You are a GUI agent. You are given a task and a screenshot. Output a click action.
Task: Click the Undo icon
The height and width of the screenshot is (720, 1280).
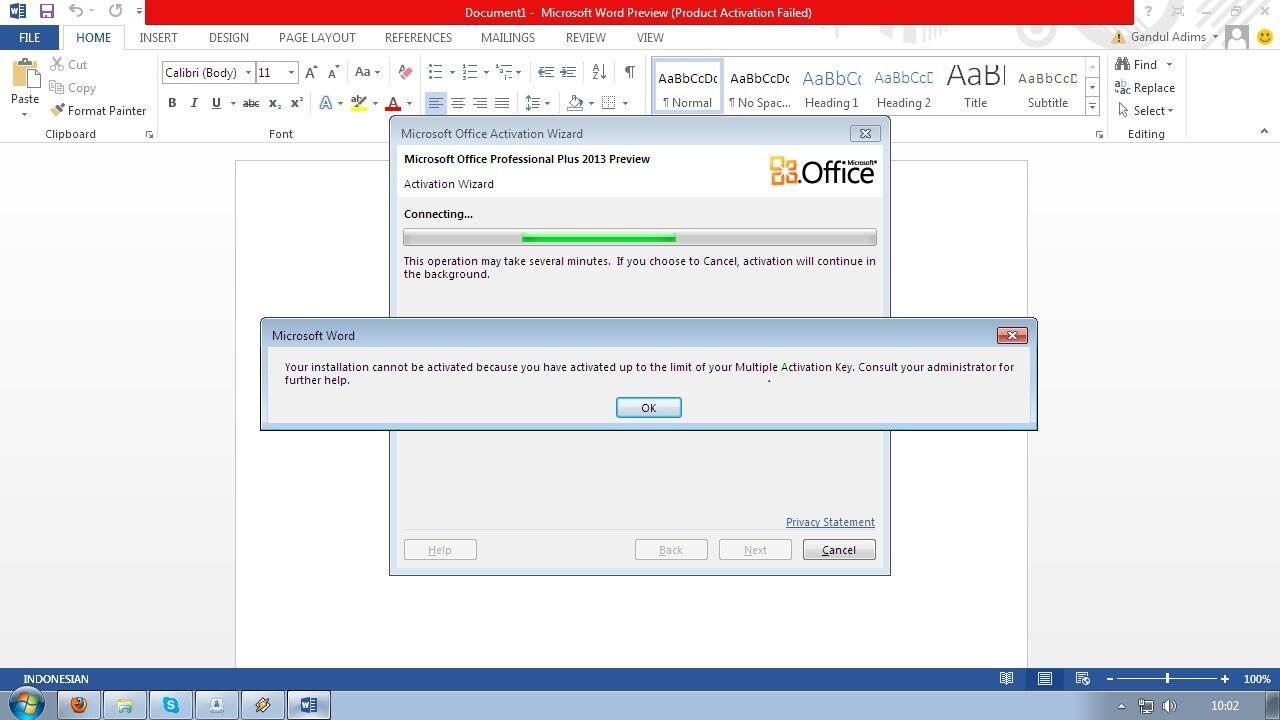pyautogui.click(x=76, y=12)
